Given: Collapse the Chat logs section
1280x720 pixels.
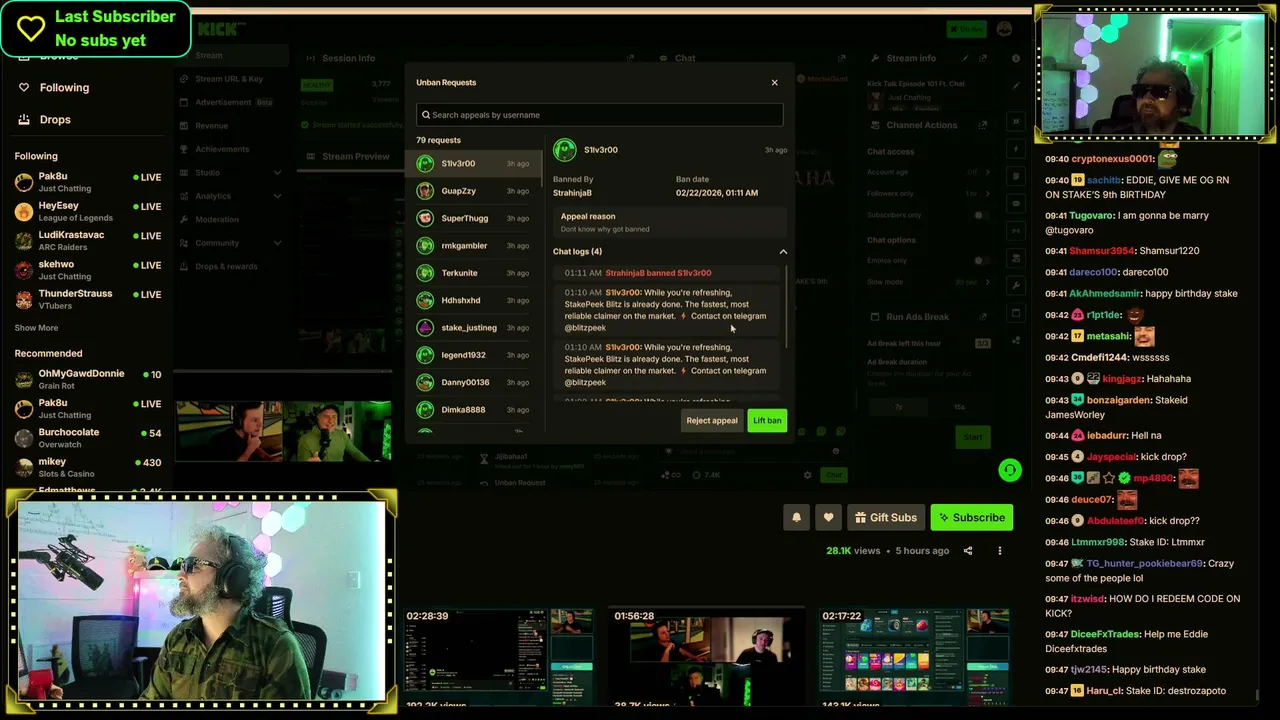Looking at the screenshot, I should 783,252.
